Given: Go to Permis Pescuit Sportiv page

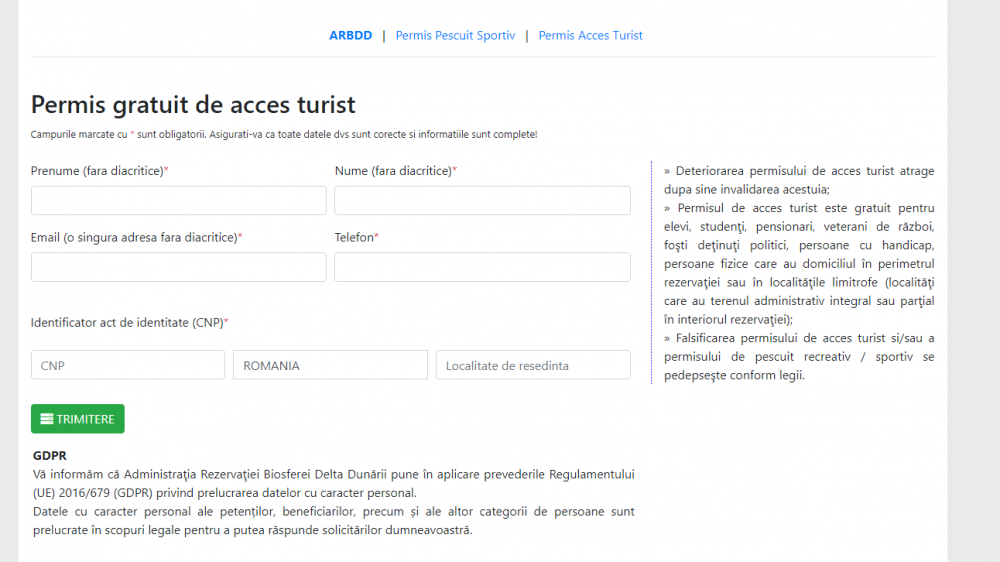Looking at the screenshot, I should [455, 35].
